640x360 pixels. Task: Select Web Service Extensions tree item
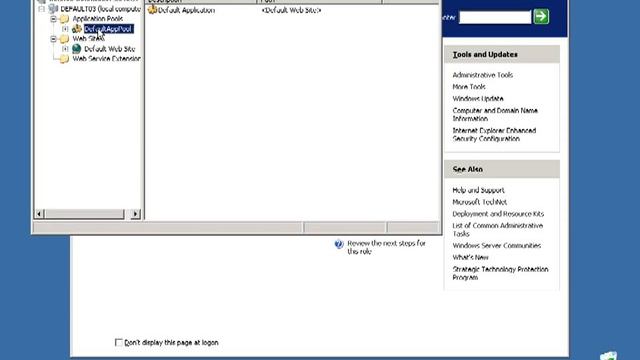click(x=107, y=59)
